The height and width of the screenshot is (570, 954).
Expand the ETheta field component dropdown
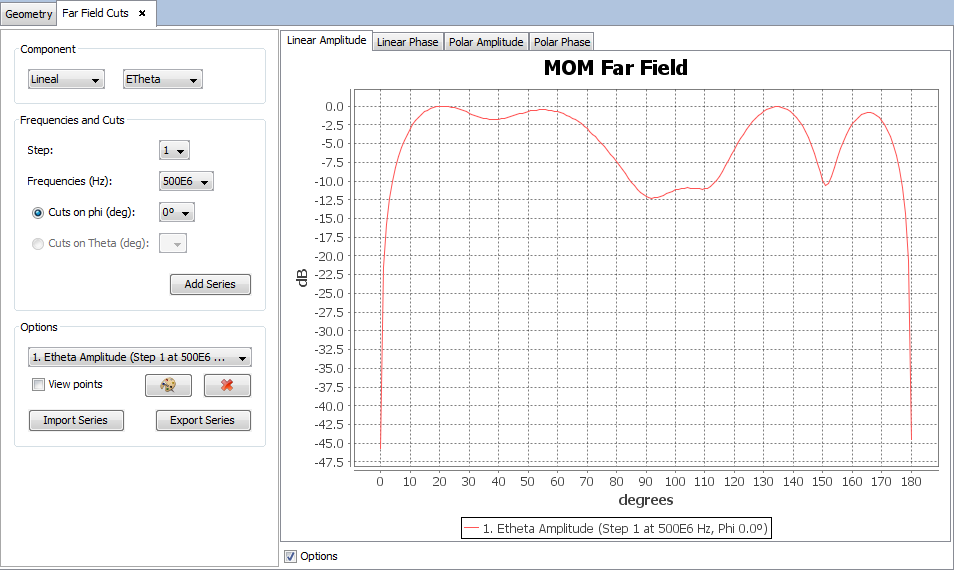click(162, 79)
